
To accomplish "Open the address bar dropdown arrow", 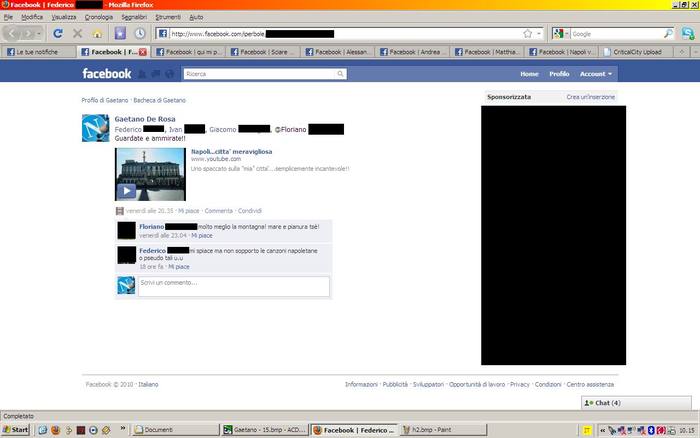I will tap(539, 34).
